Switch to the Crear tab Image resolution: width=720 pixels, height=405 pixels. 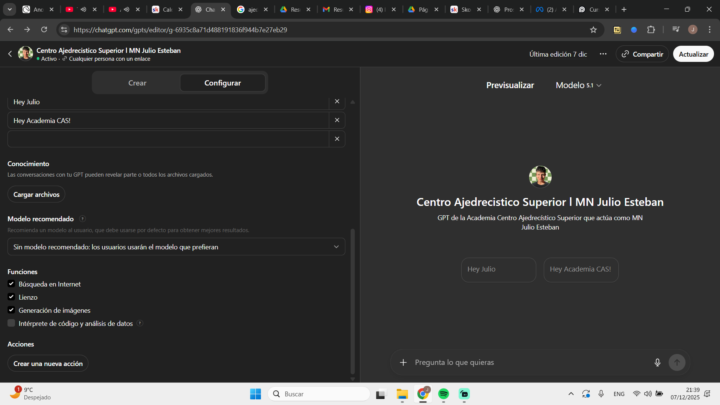tap(137, 83)
